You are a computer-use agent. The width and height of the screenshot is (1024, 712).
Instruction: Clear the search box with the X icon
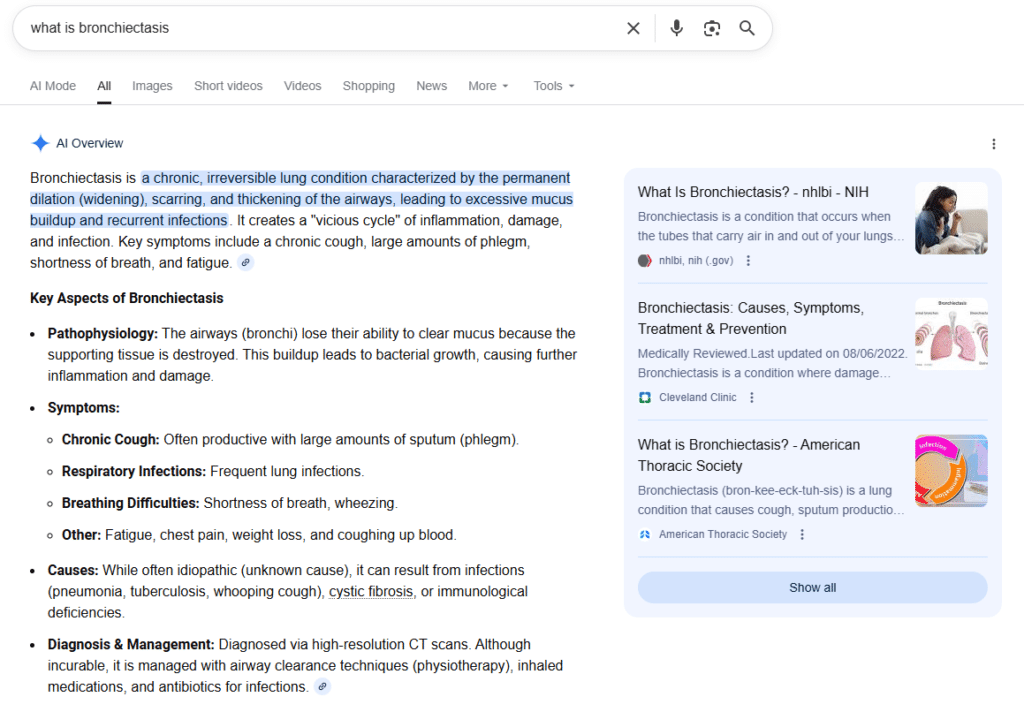633,28
